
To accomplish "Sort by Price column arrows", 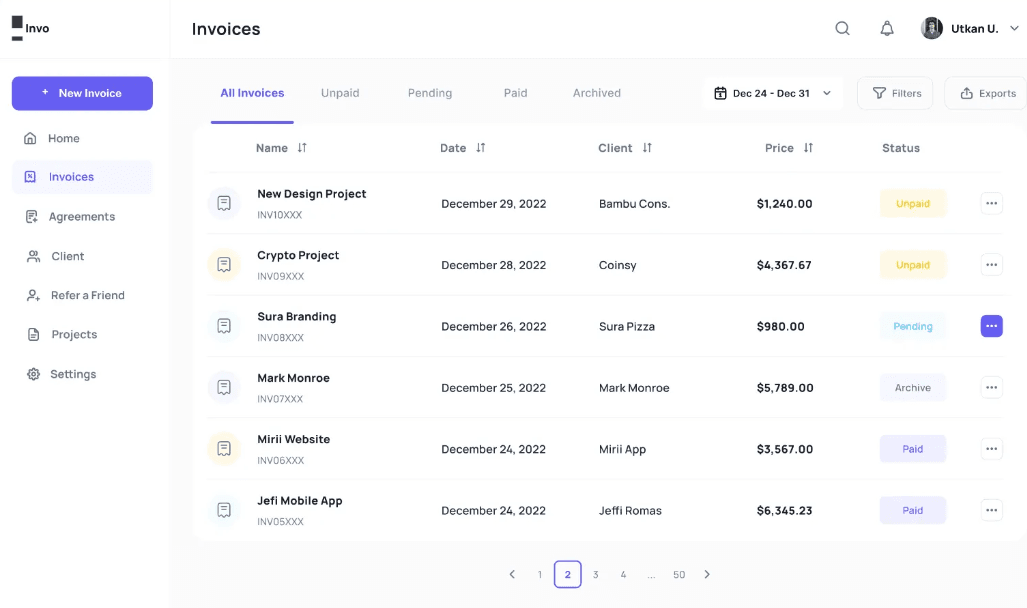I will 808,147.
